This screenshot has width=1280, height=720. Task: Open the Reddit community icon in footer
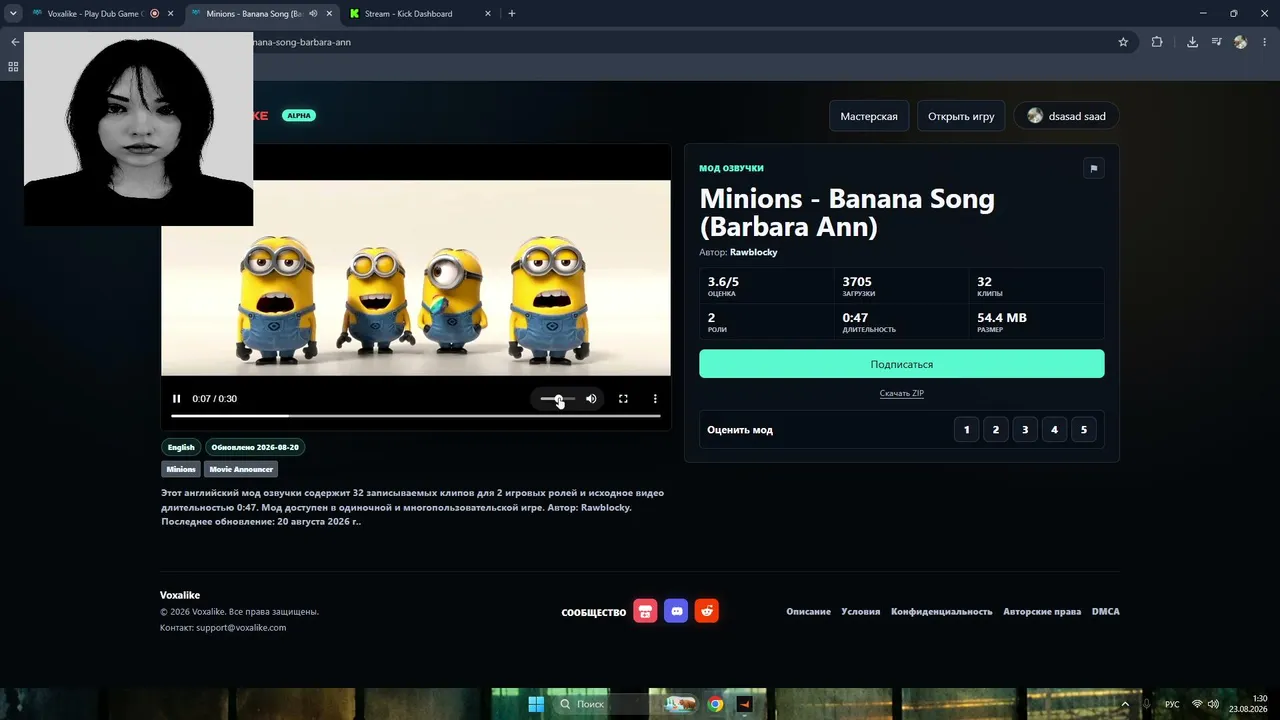click(707, 611)
